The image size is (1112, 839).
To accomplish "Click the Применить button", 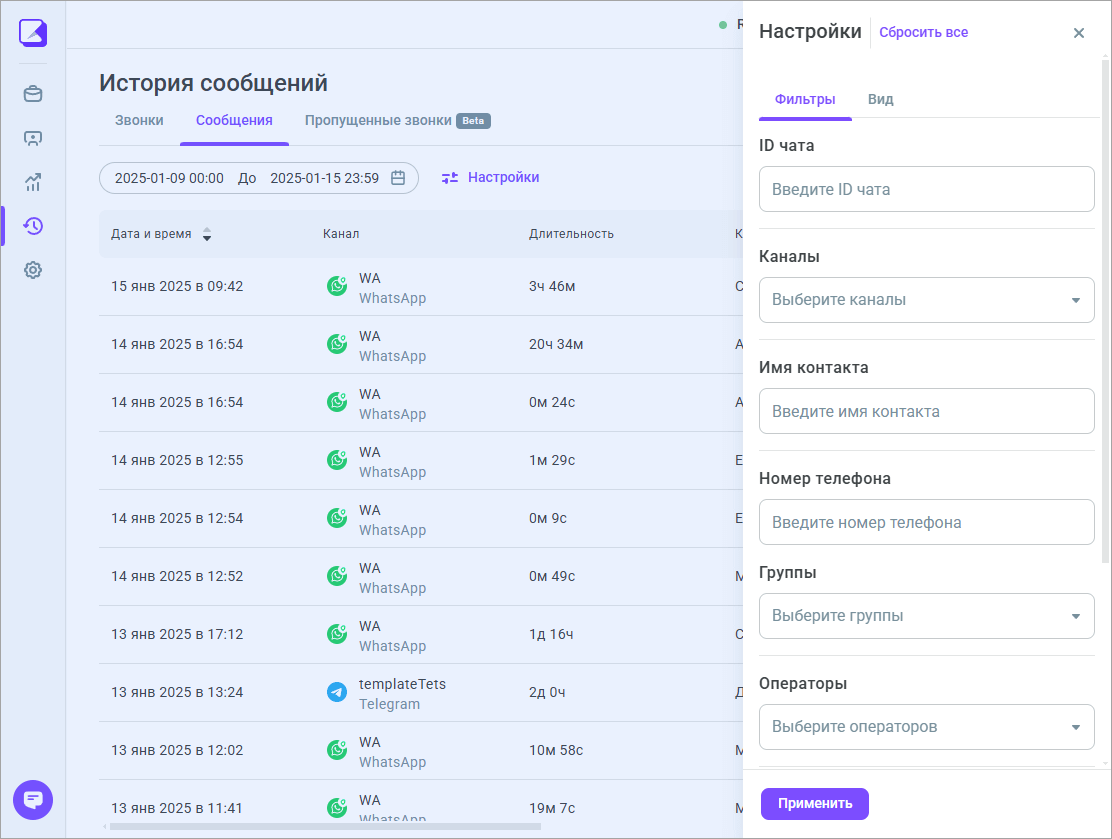I will click(x=815, y=804).
